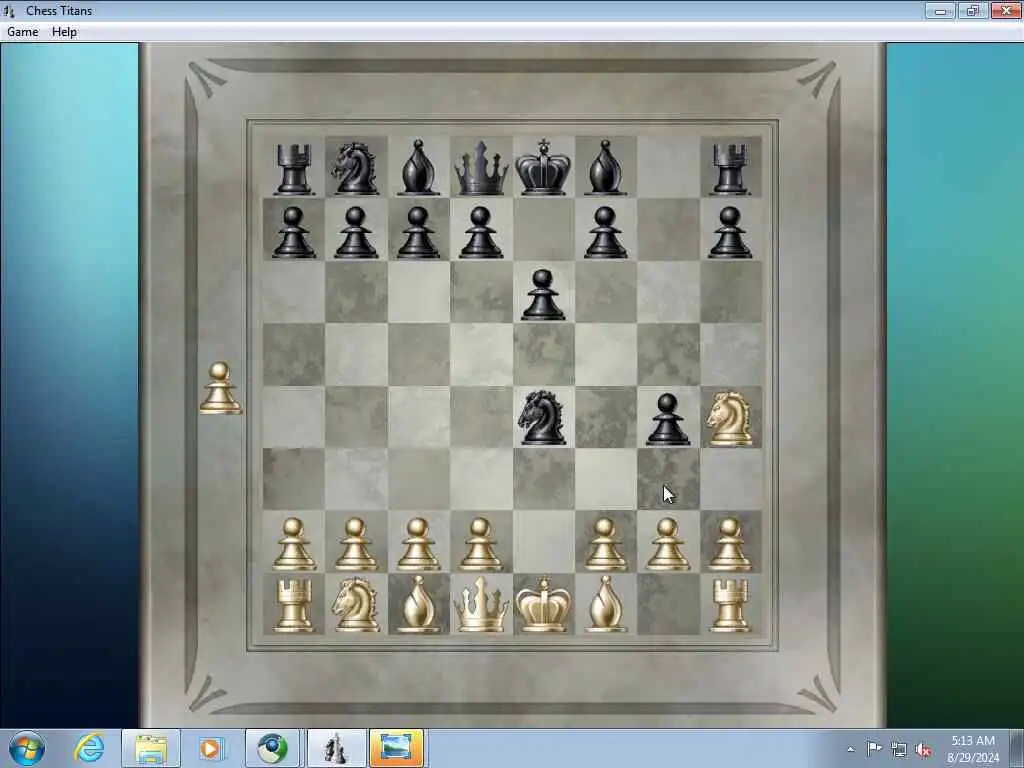Select the white pawn on d2
This screenshot has width=1024, height=768.
(481, 544)
